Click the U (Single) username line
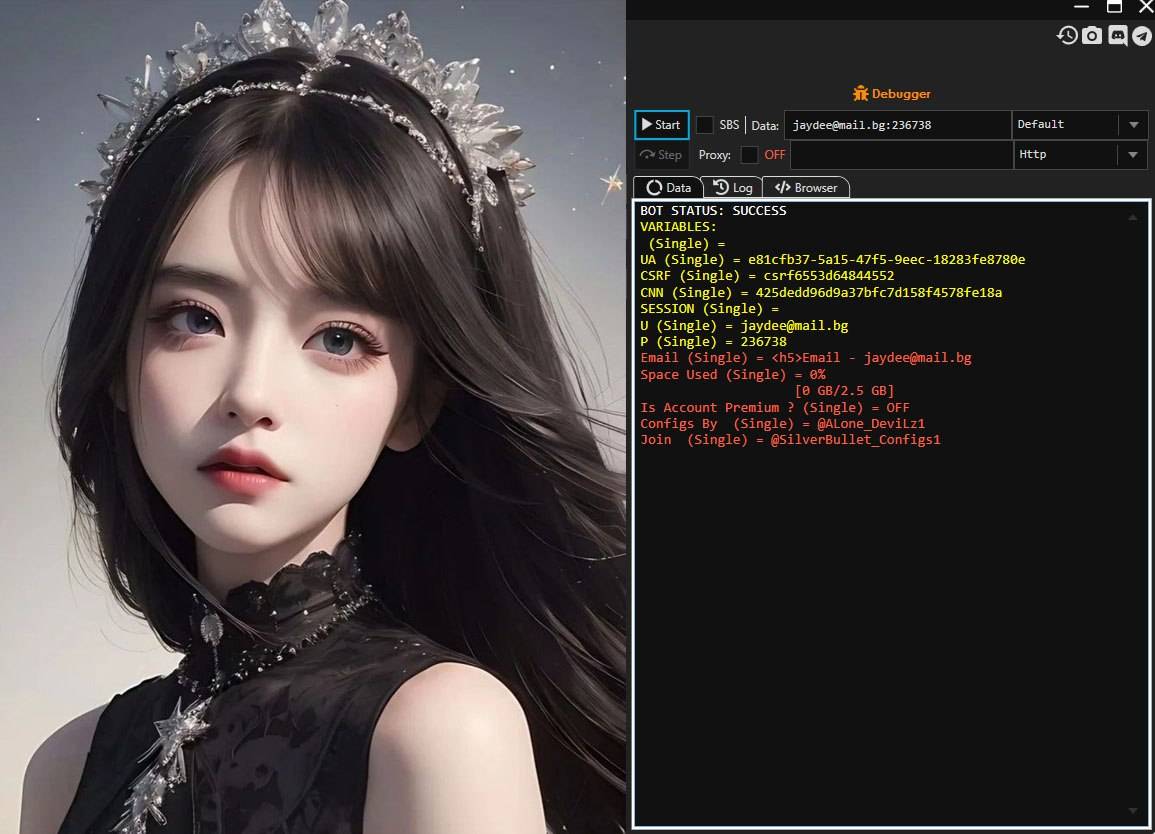Screen dimensions: 1155x834 pyautogui.click(x=744, y=326)
